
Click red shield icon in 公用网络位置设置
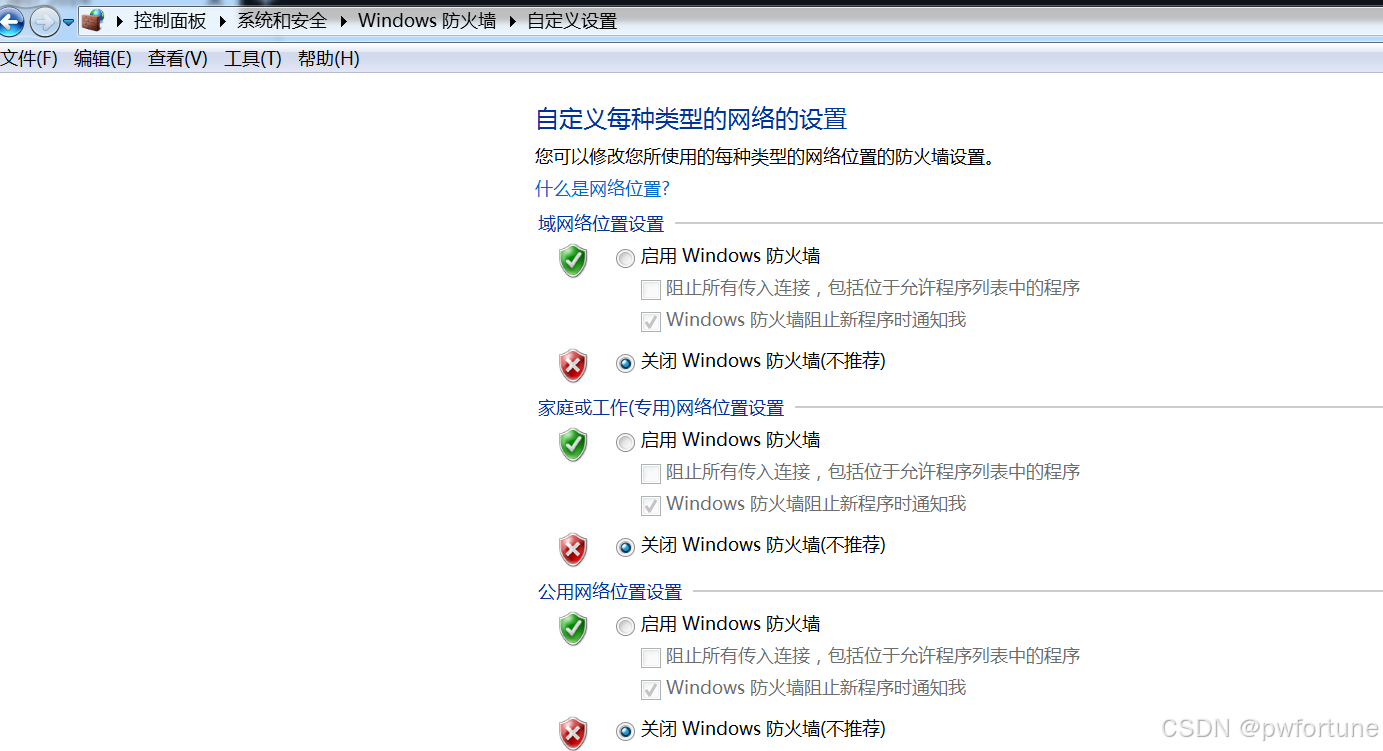click(x=573, y=733)
